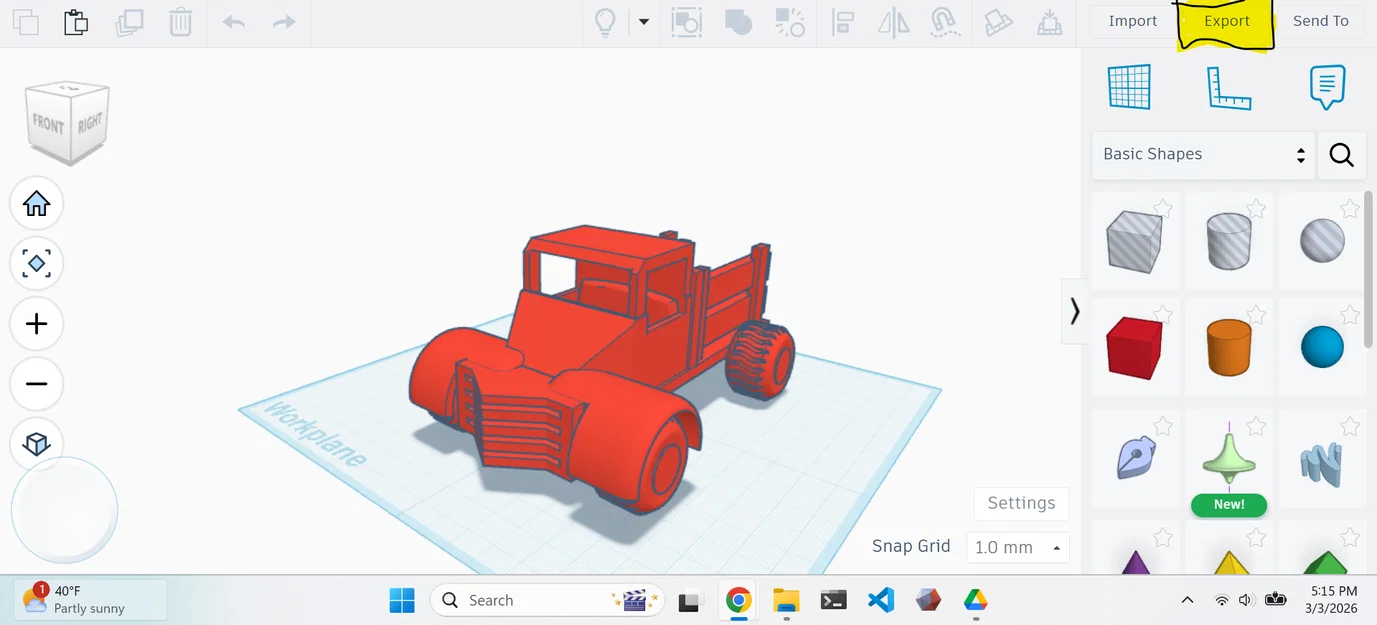Select the striped hole Box shape
The height and width of the screenshot is (625, 1377).
coord(1134,241)
